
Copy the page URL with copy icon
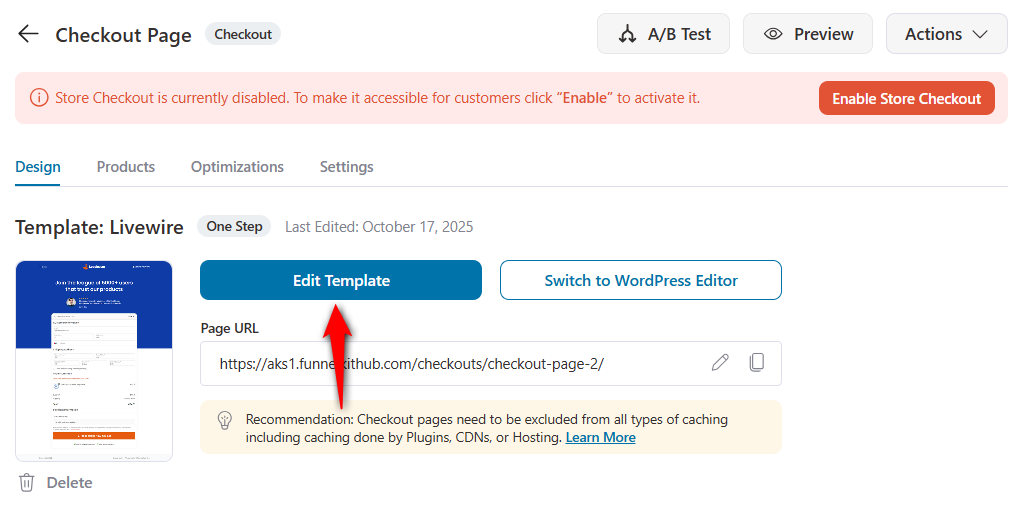pyautogui.click(x=757, y=363)
